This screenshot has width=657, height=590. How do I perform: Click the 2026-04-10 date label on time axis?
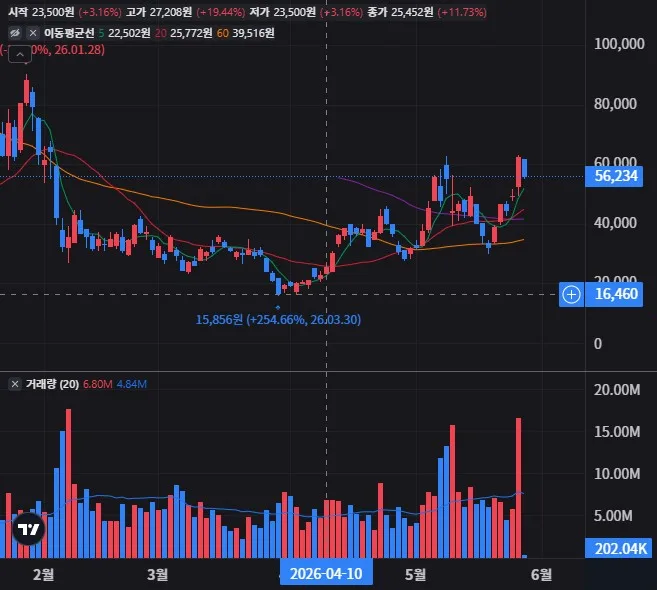coord(326,574)
